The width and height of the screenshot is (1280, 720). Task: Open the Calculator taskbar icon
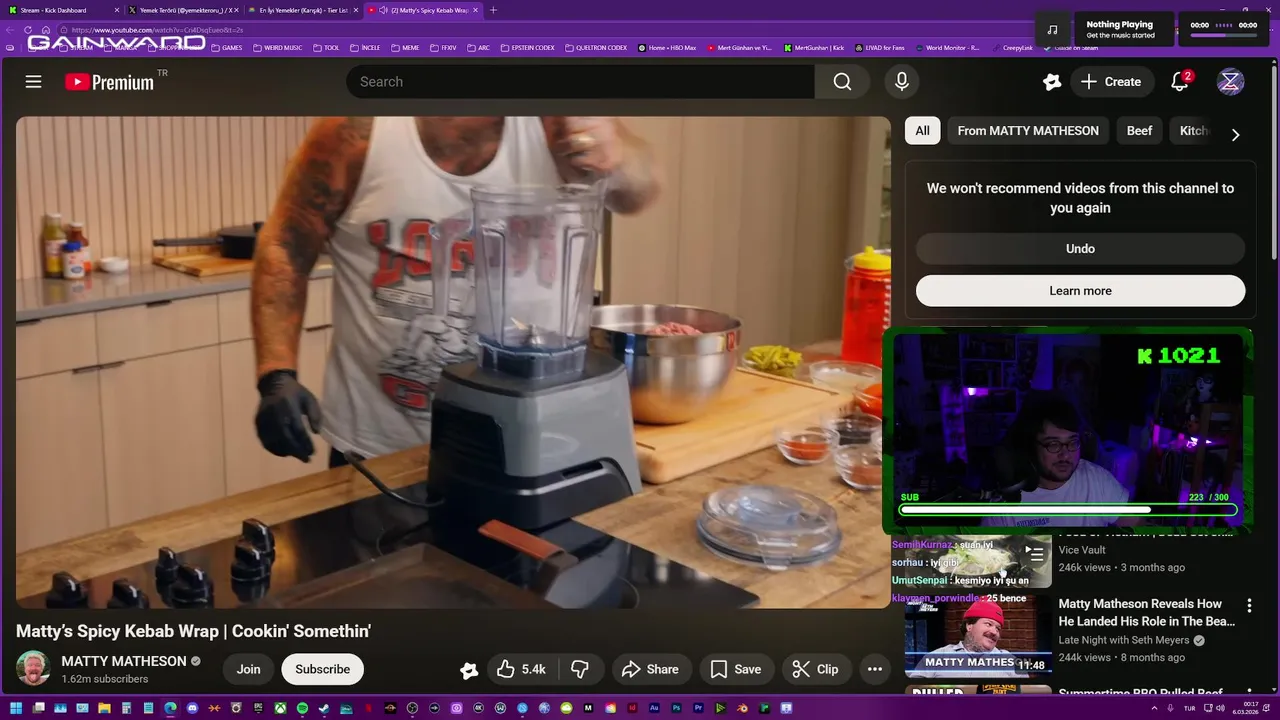click(x=126, y=708)
